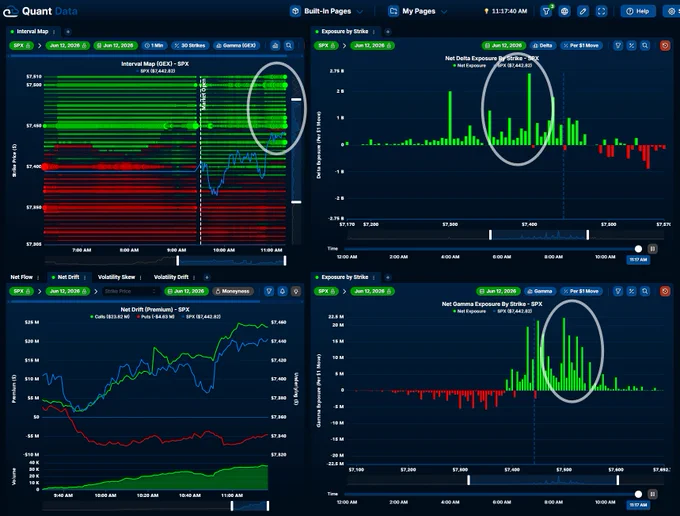Click red reset icon in Delta Exposure panel
680x516 pixels.
click(x=665, y=46)
